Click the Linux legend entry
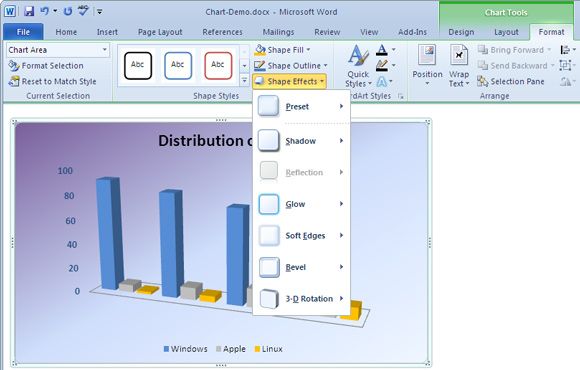The image size is (580, 370). (269, 349)
